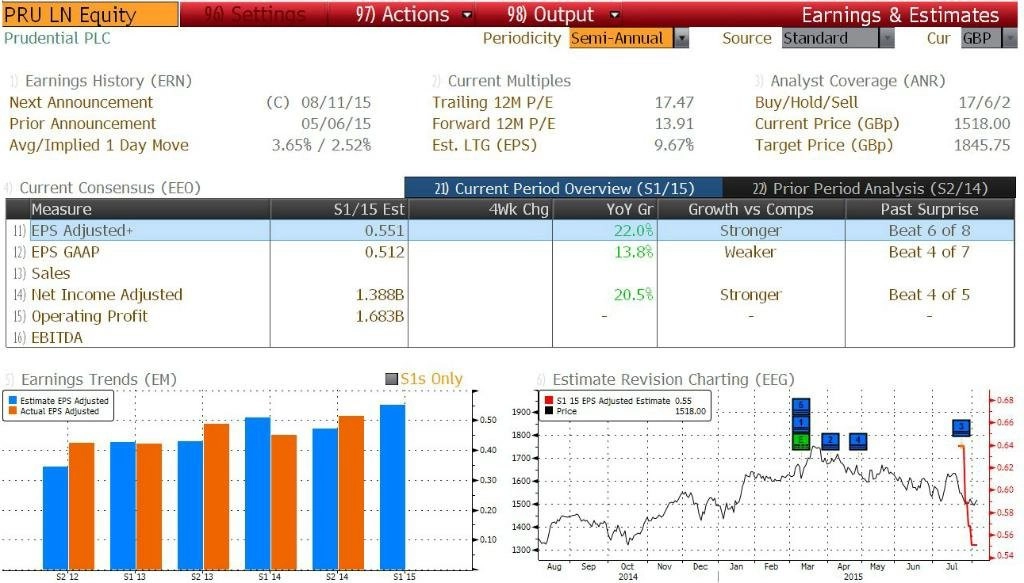Click the Forward 12M P/E value 13.91
The height and width of the screenshot is (583, 1024).
pos(674,124)
